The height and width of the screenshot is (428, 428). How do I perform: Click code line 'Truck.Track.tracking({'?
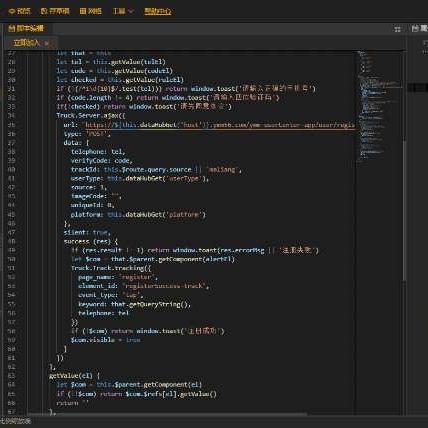(111, 268)
